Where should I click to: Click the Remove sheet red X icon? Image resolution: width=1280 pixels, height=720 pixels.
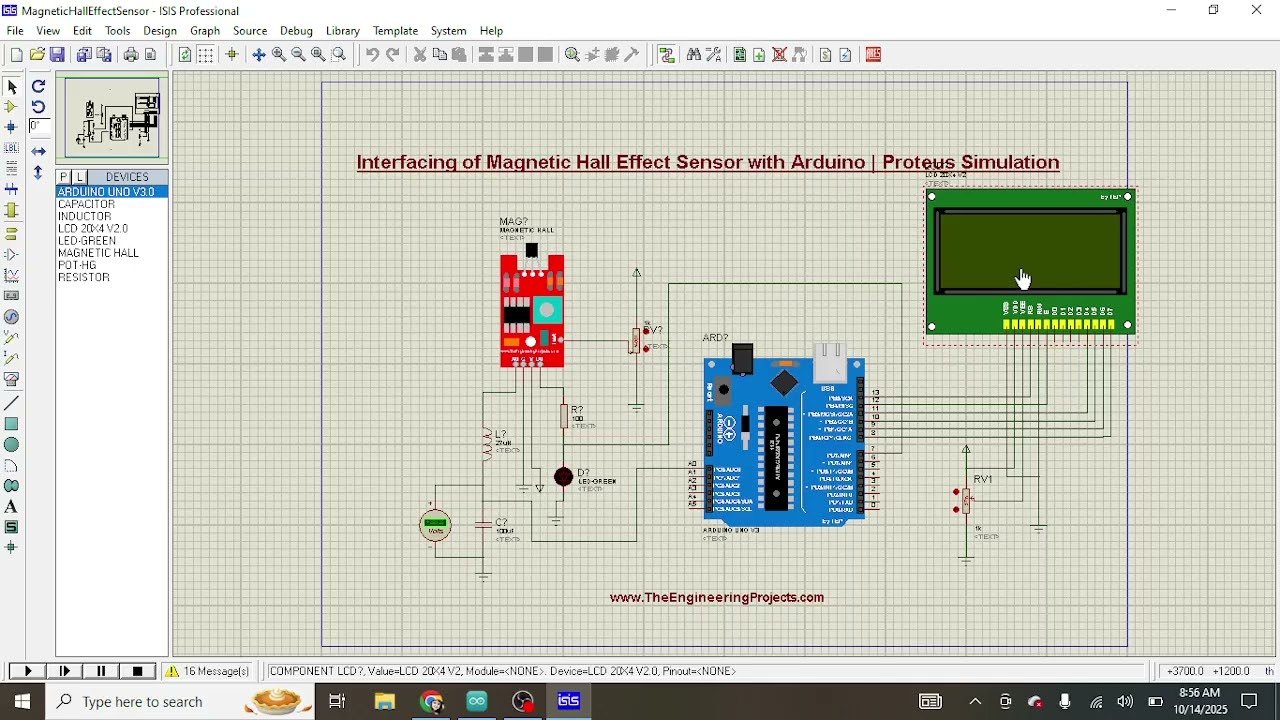pos(779,55)
